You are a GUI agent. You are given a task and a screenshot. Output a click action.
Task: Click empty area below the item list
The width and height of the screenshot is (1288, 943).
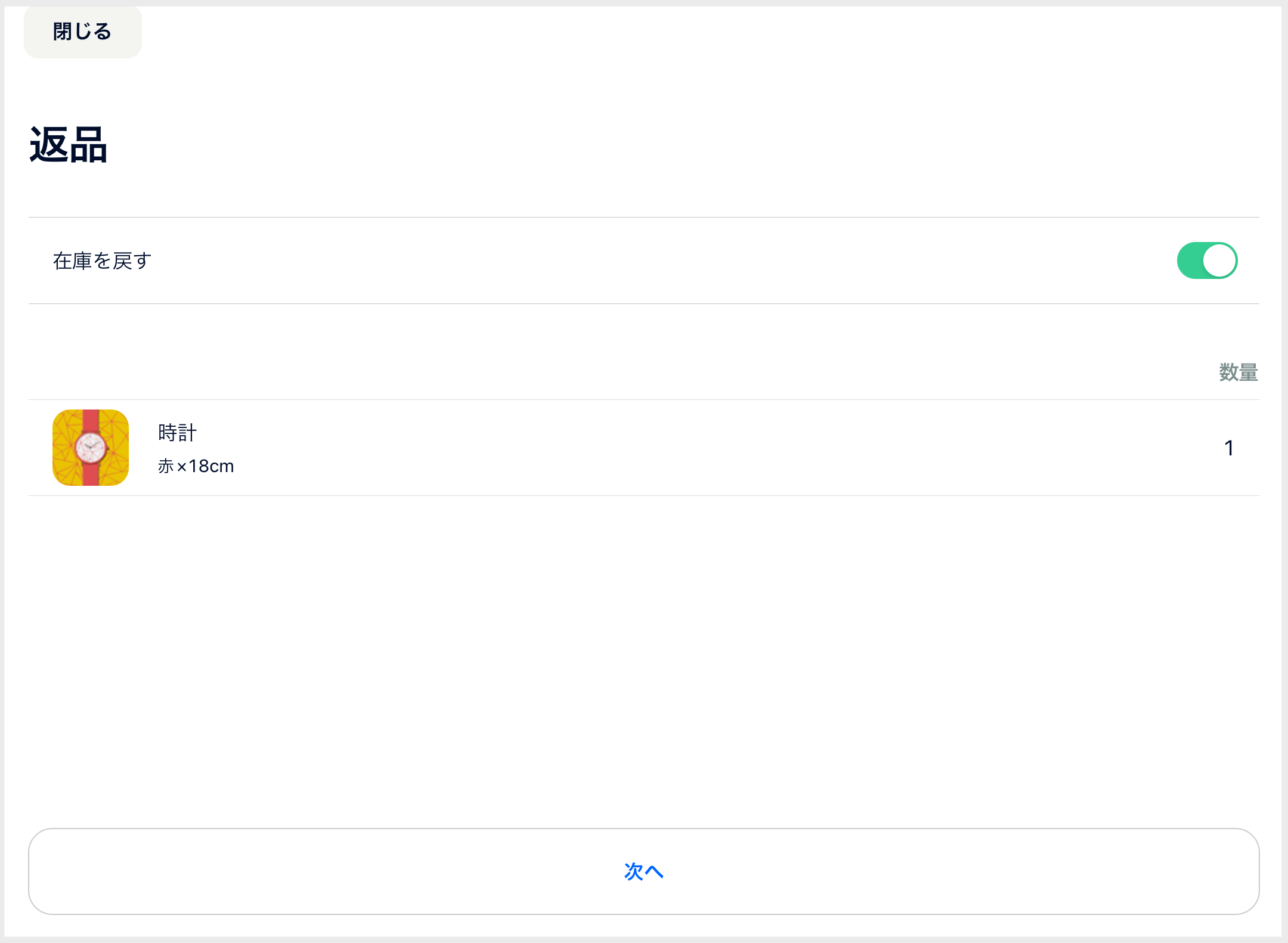point(644,656)
